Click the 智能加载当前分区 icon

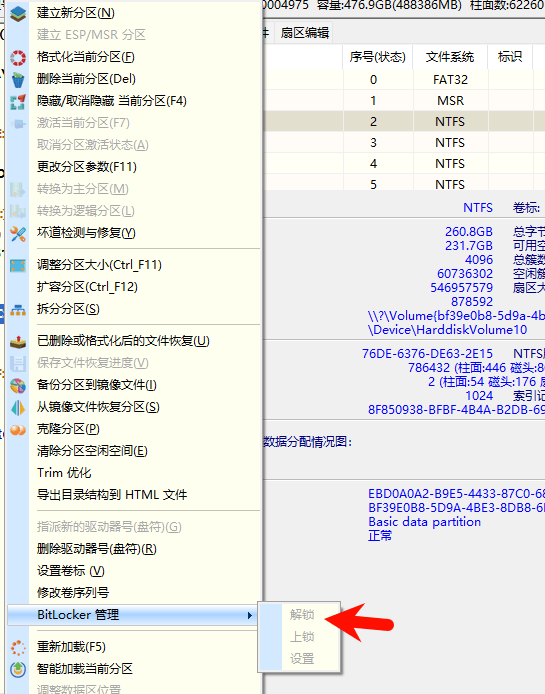[18, 669]
